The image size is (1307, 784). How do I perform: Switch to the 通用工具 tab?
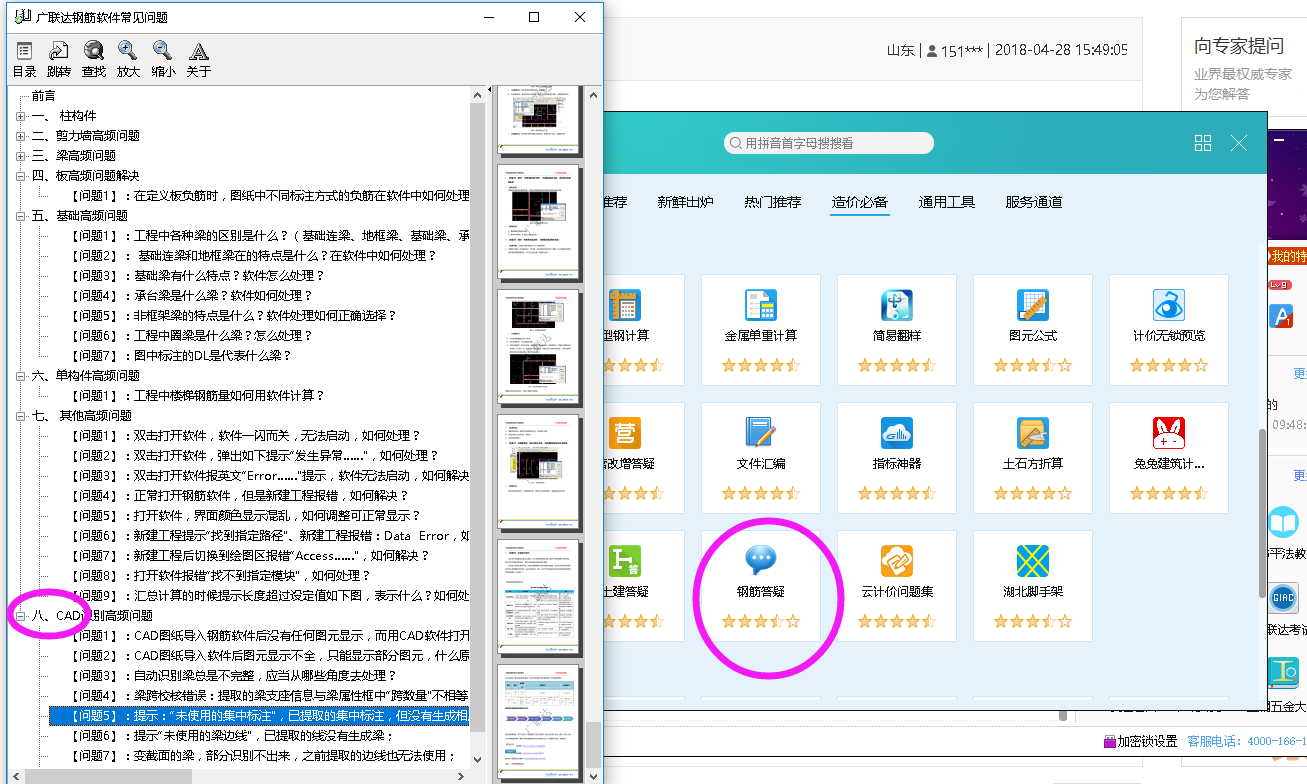pyautogui.click(x=947, y=202)
